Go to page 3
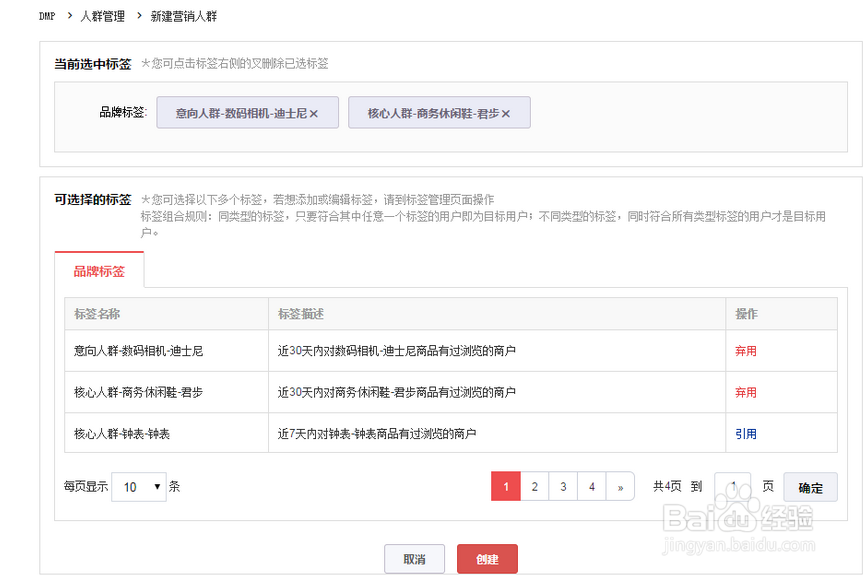 tap(563, 487)
